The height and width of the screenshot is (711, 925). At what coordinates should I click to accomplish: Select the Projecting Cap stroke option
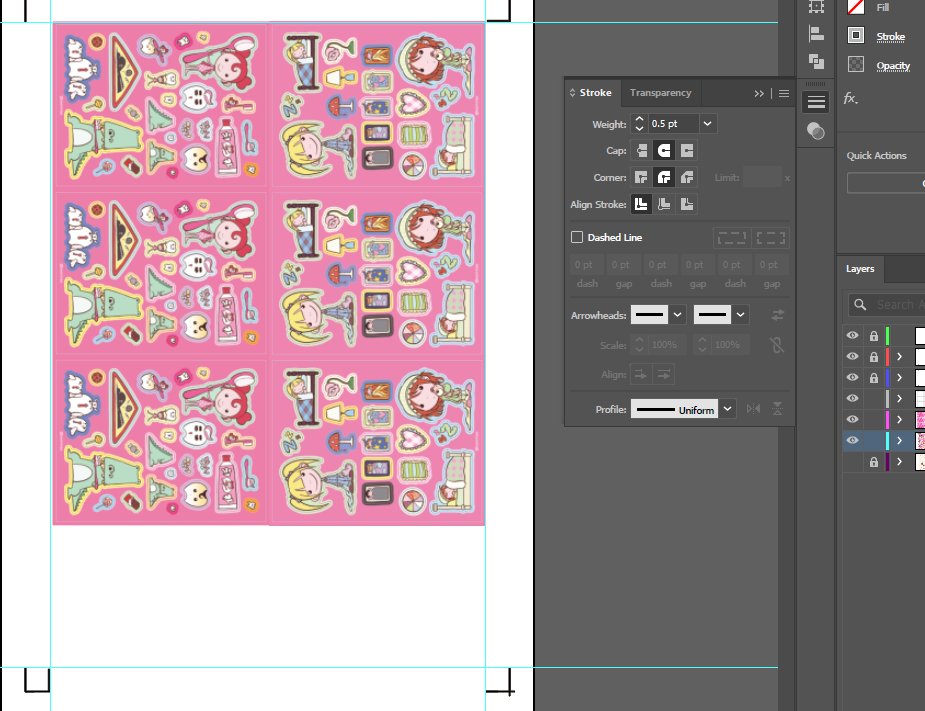pos(687,150)
